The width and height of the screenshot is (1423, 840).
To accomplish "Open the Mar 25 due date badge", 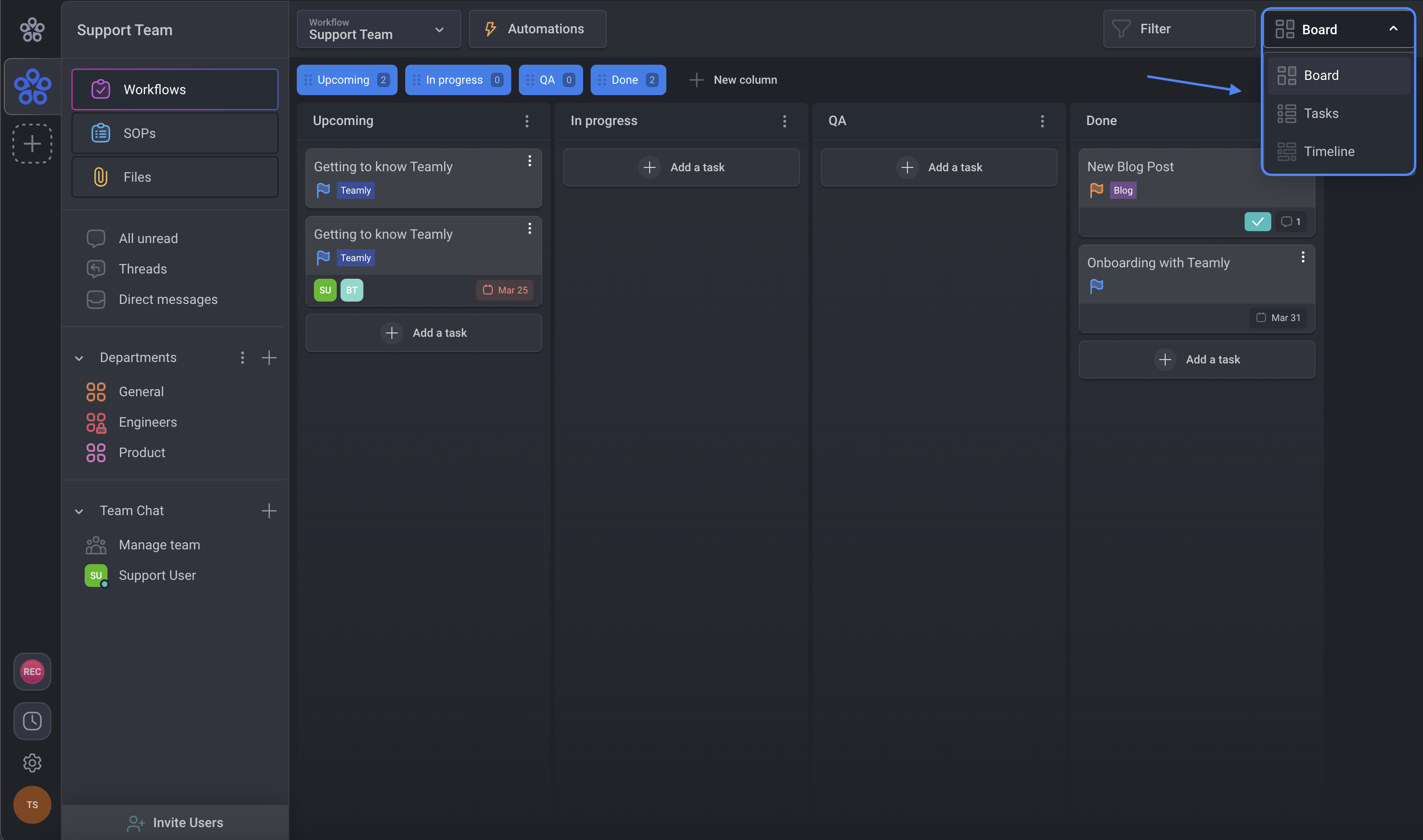I will 505,290.
